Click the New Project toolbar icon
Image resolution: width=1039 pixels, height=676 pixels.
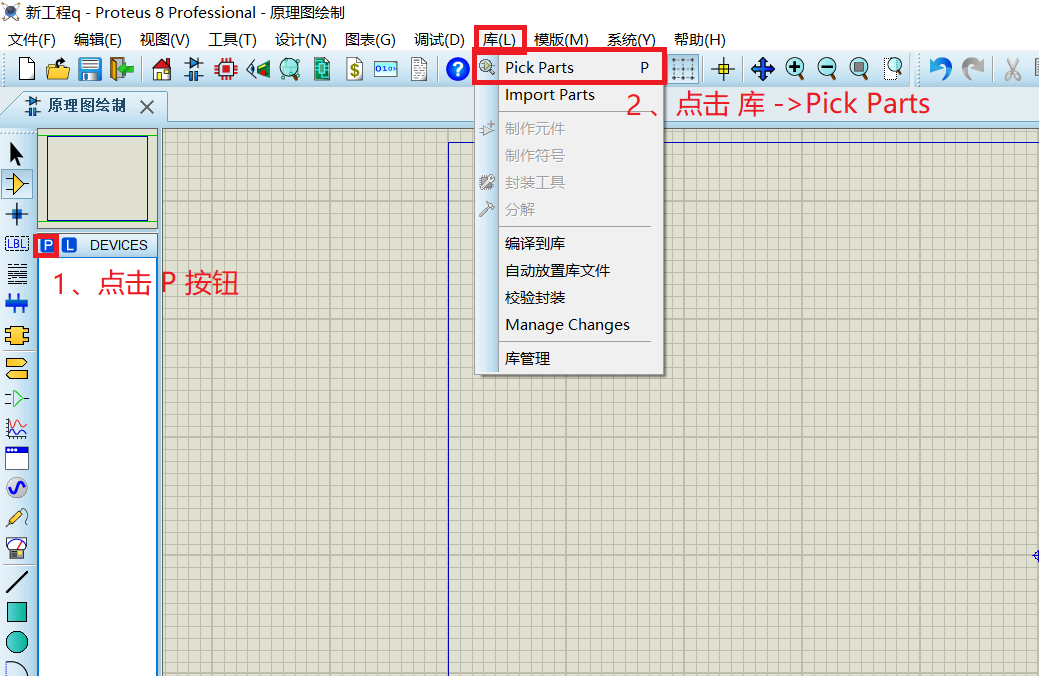point(27,68)
